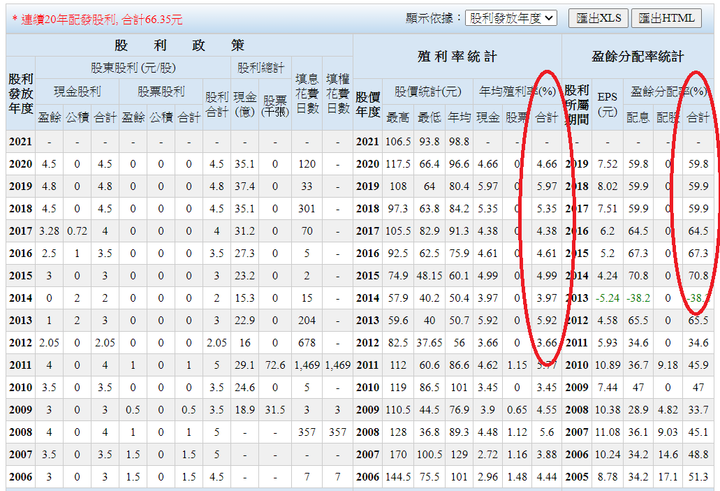Click the 48.15 lowest price cell
Viewport: 720px width, 491px height.
[429, 276]
